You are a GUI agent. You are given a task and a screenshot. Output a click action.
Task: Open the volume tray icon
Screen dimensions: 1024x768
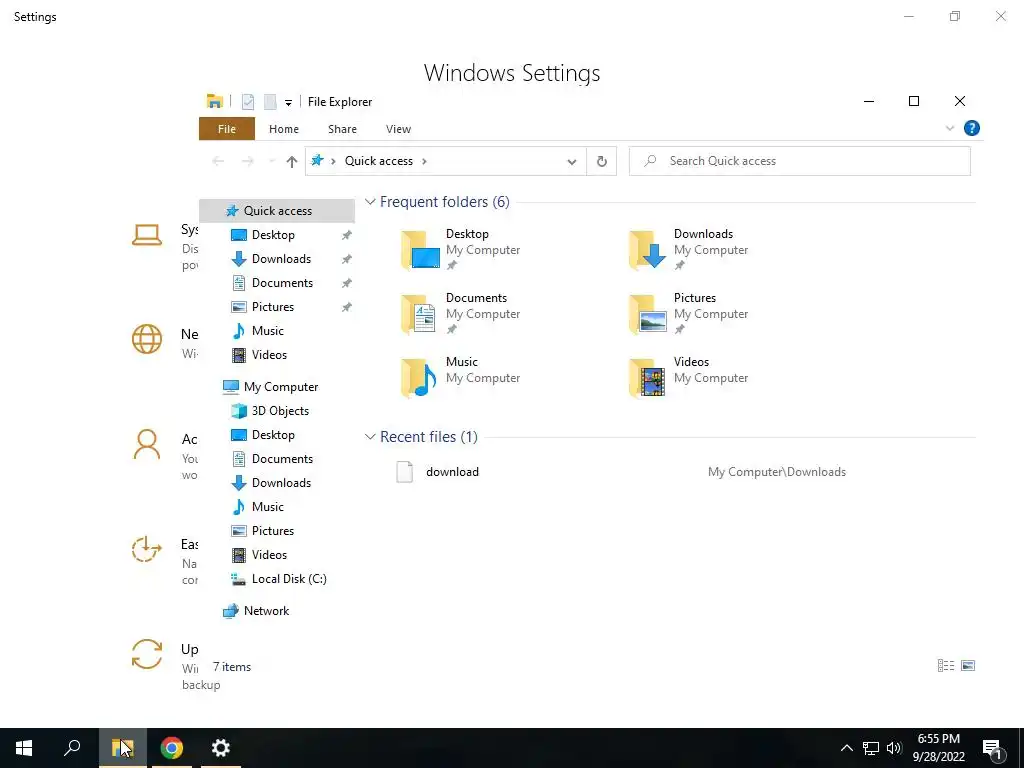(894, 748)
